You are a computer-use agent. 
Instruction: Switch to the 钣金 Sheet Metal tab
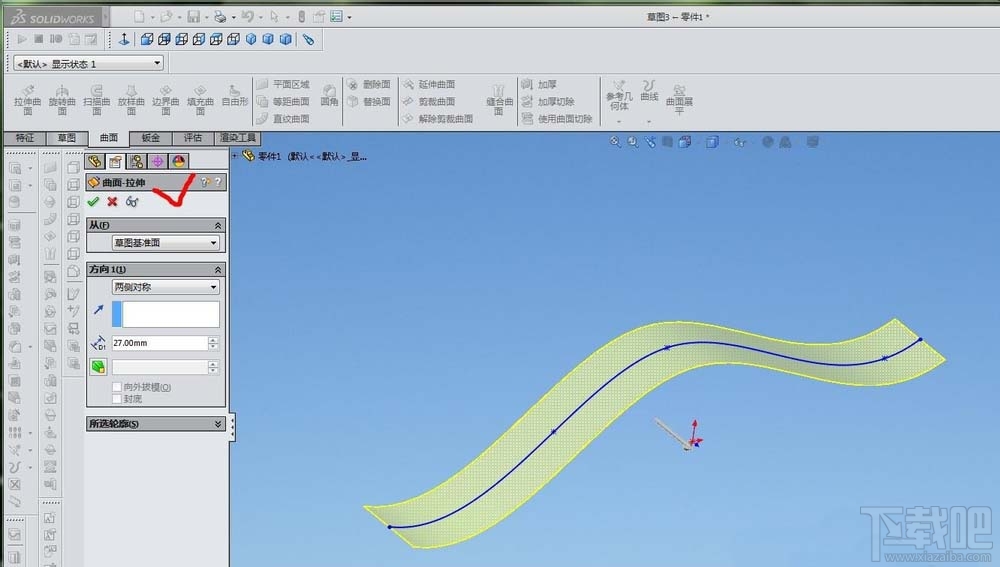pyautogui.click(x=151, y=138)
